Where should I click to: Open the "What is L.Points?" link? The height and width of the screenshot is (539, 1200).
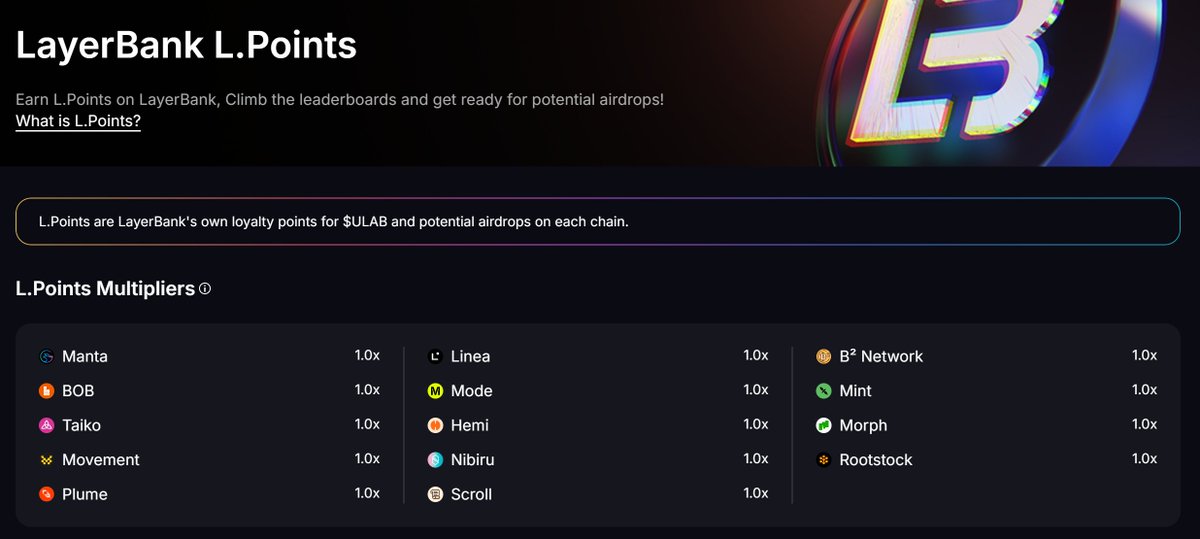pyautogui.click(x=78, y=122)
